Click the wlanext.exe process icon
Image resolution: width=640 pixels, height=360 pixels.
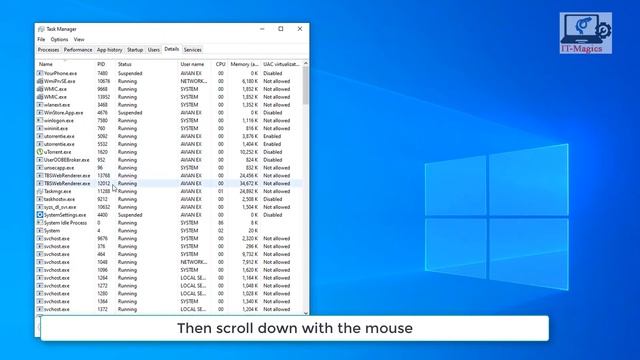40,105
